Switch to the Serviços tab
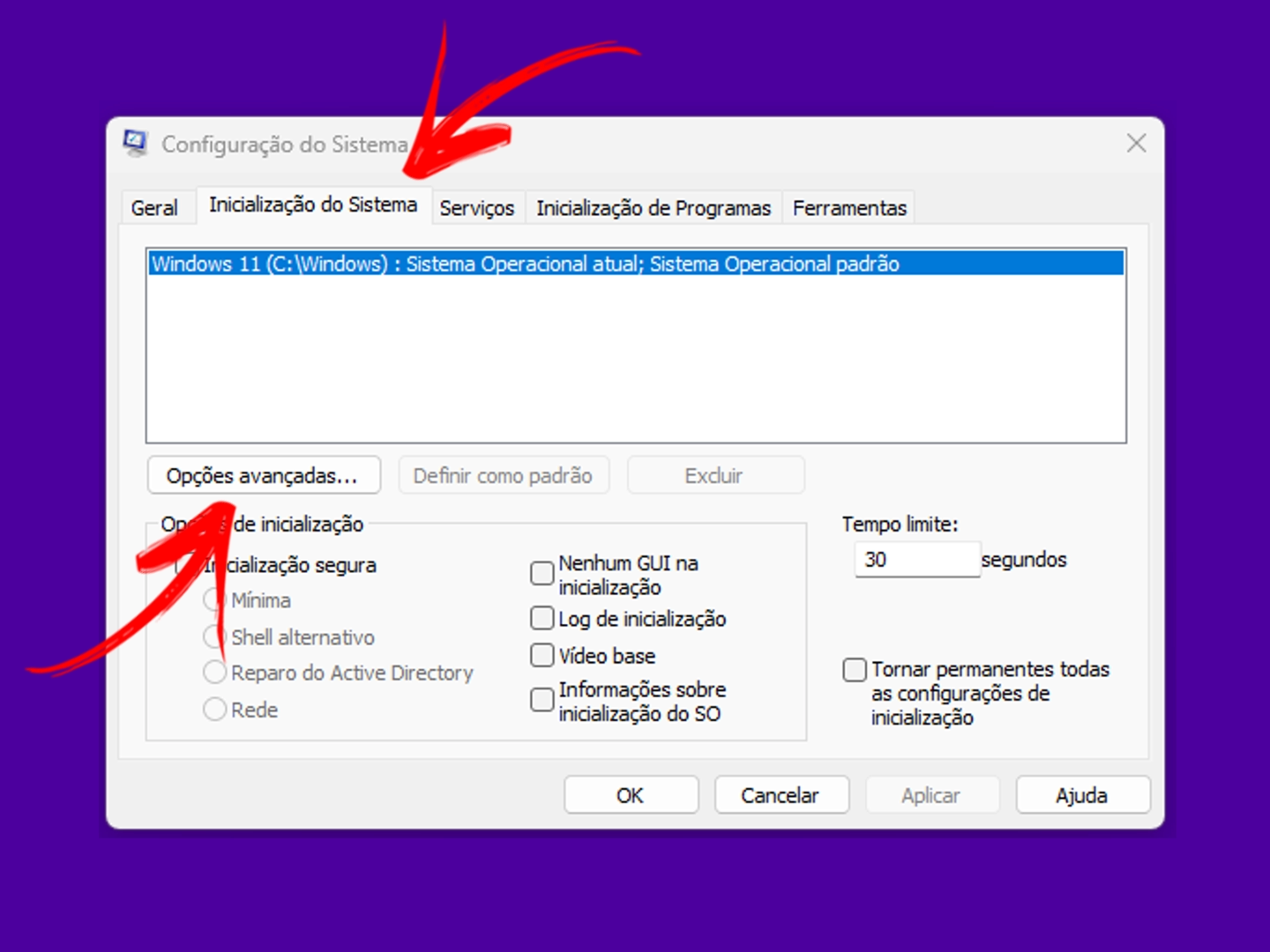 tap(477, 208)
